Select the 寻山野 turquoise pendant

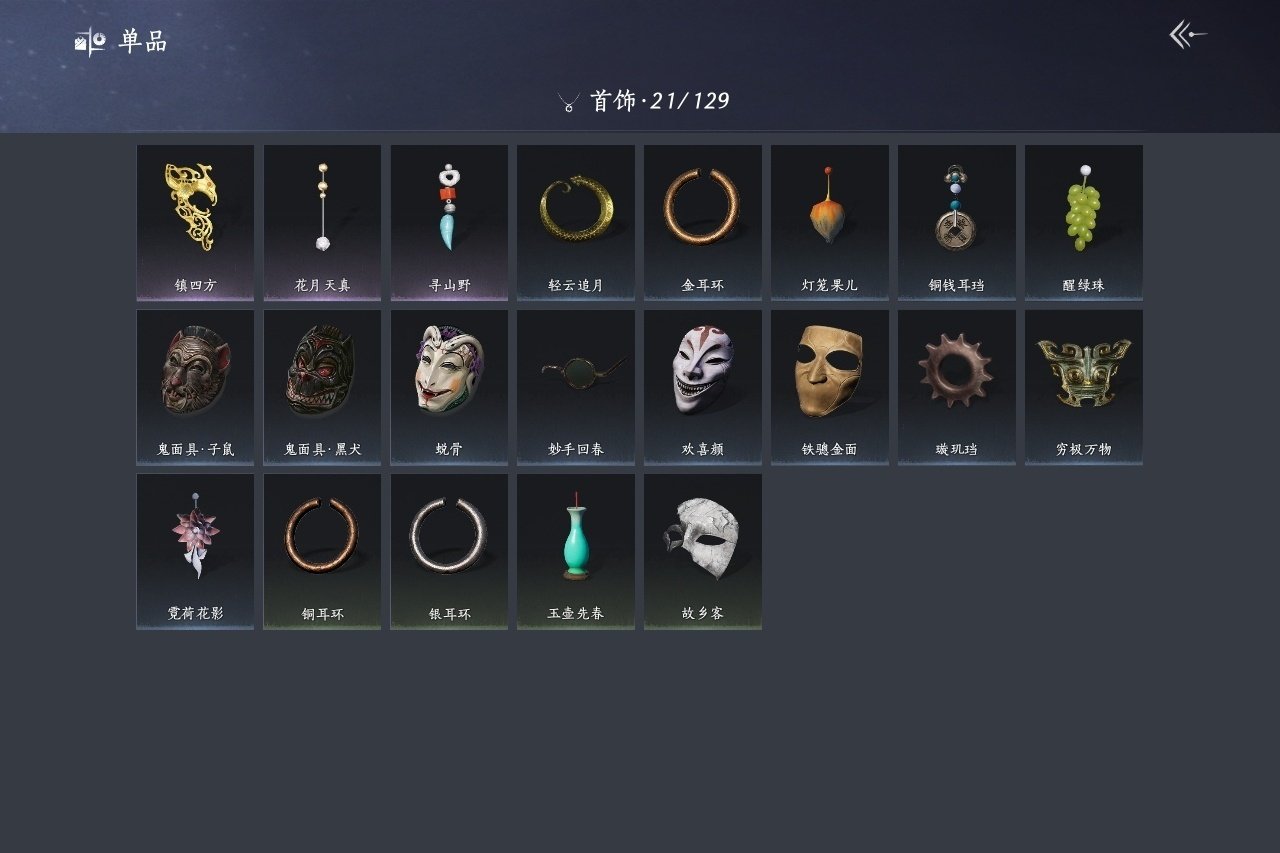449,223
